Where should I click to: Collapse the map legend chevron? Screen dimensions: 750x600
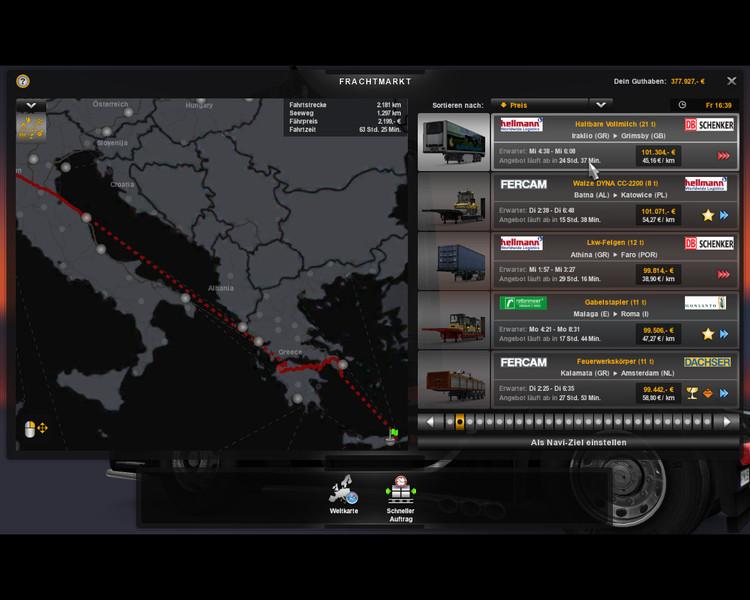pos(31,104)
